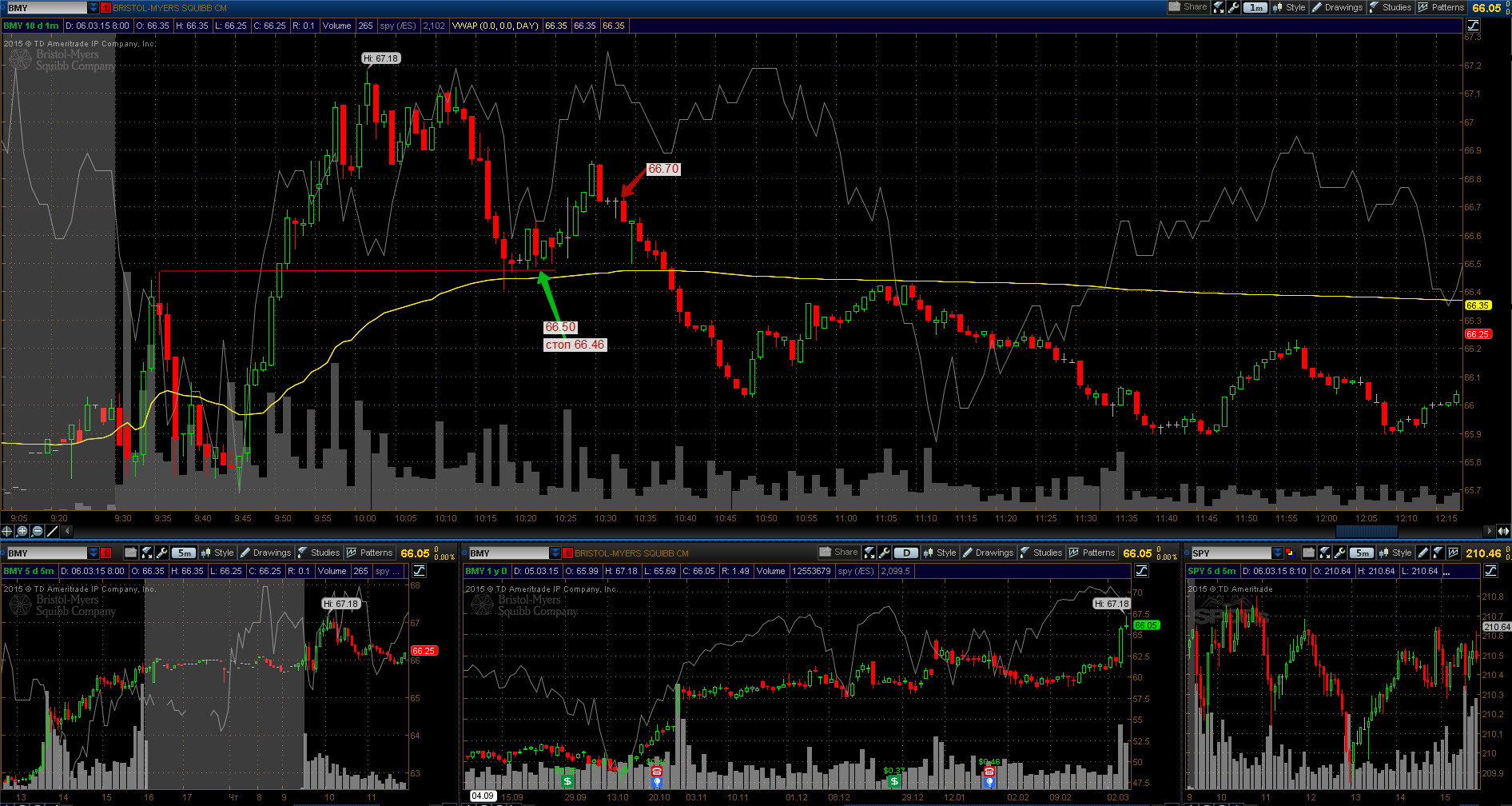Click colored link squares in SPY chart

coord(1290,553)
